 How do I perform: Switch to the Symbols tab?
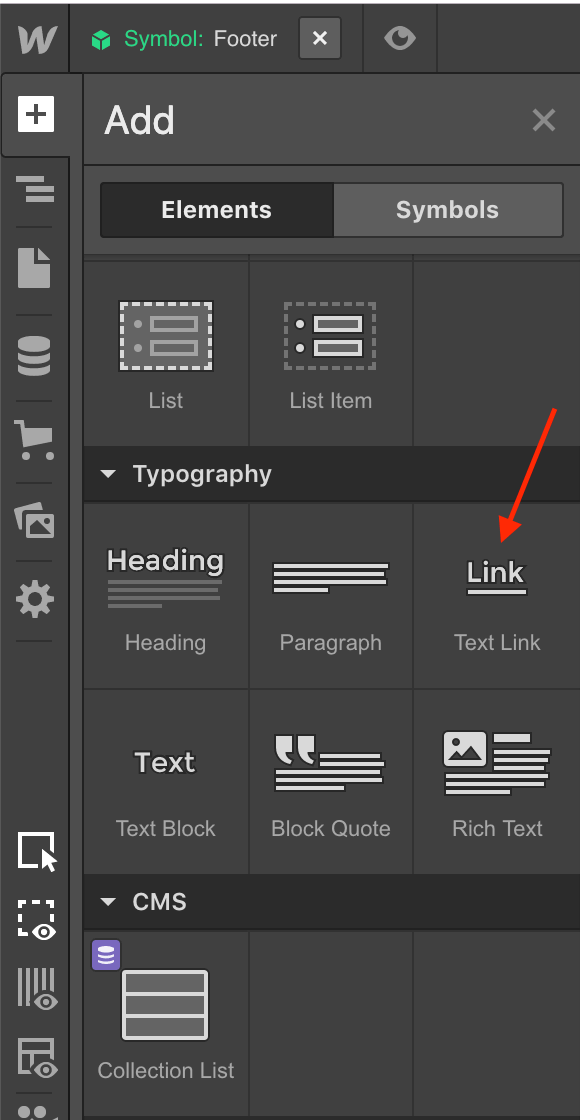click(x=447, y=210)
